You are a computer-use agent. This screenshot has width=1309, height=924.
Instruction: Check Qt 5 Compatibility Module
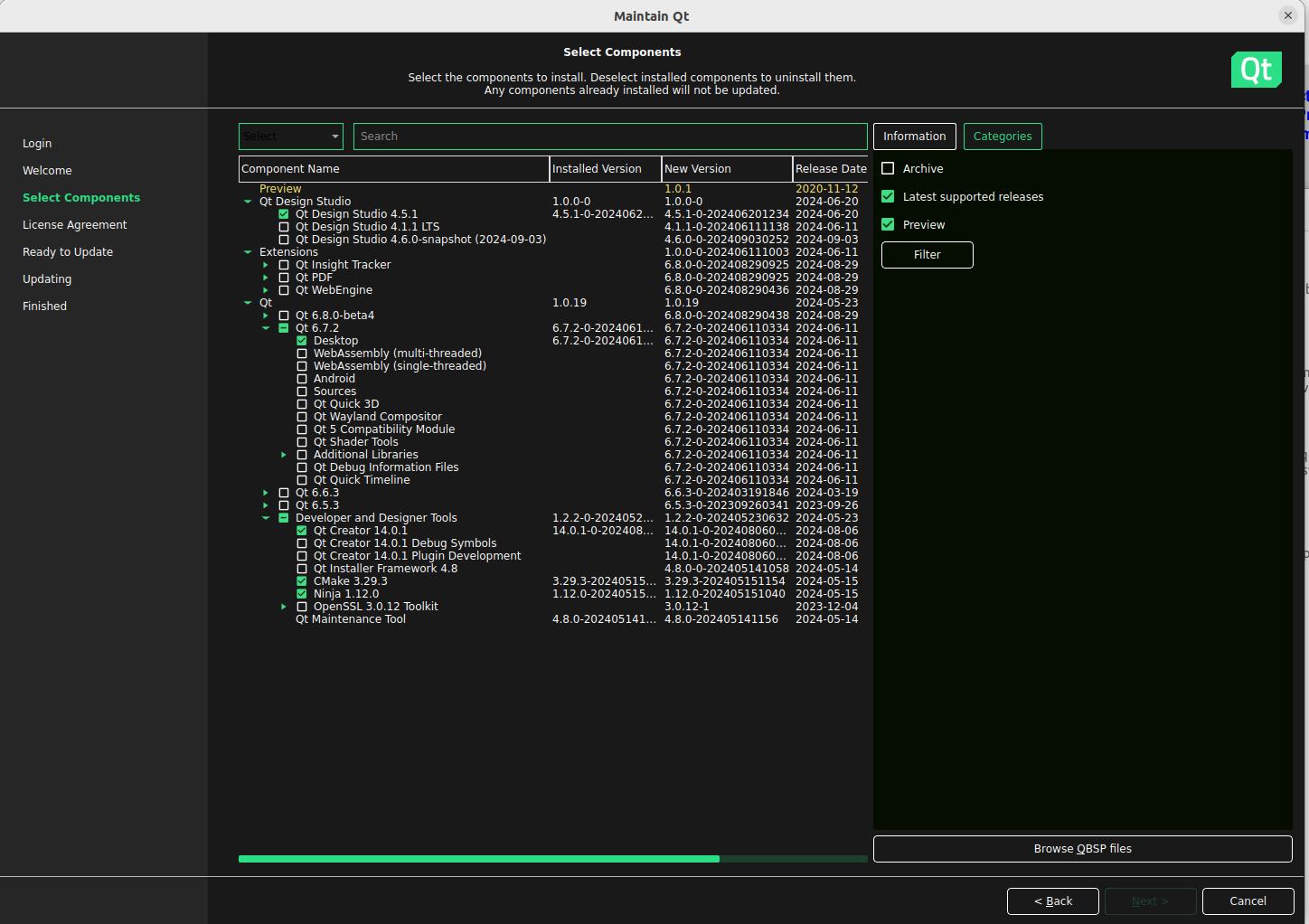coord(302,429)
